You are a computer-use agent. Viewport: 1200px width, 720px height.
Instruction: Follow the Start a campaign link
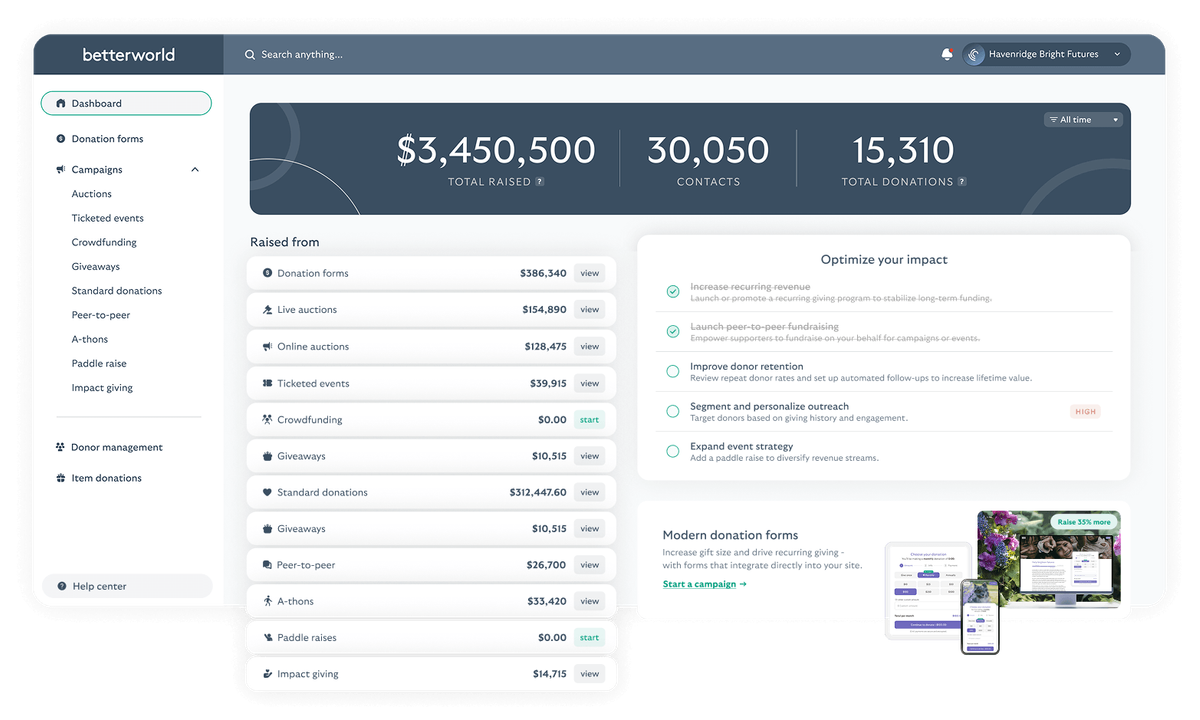click(704, 584)
